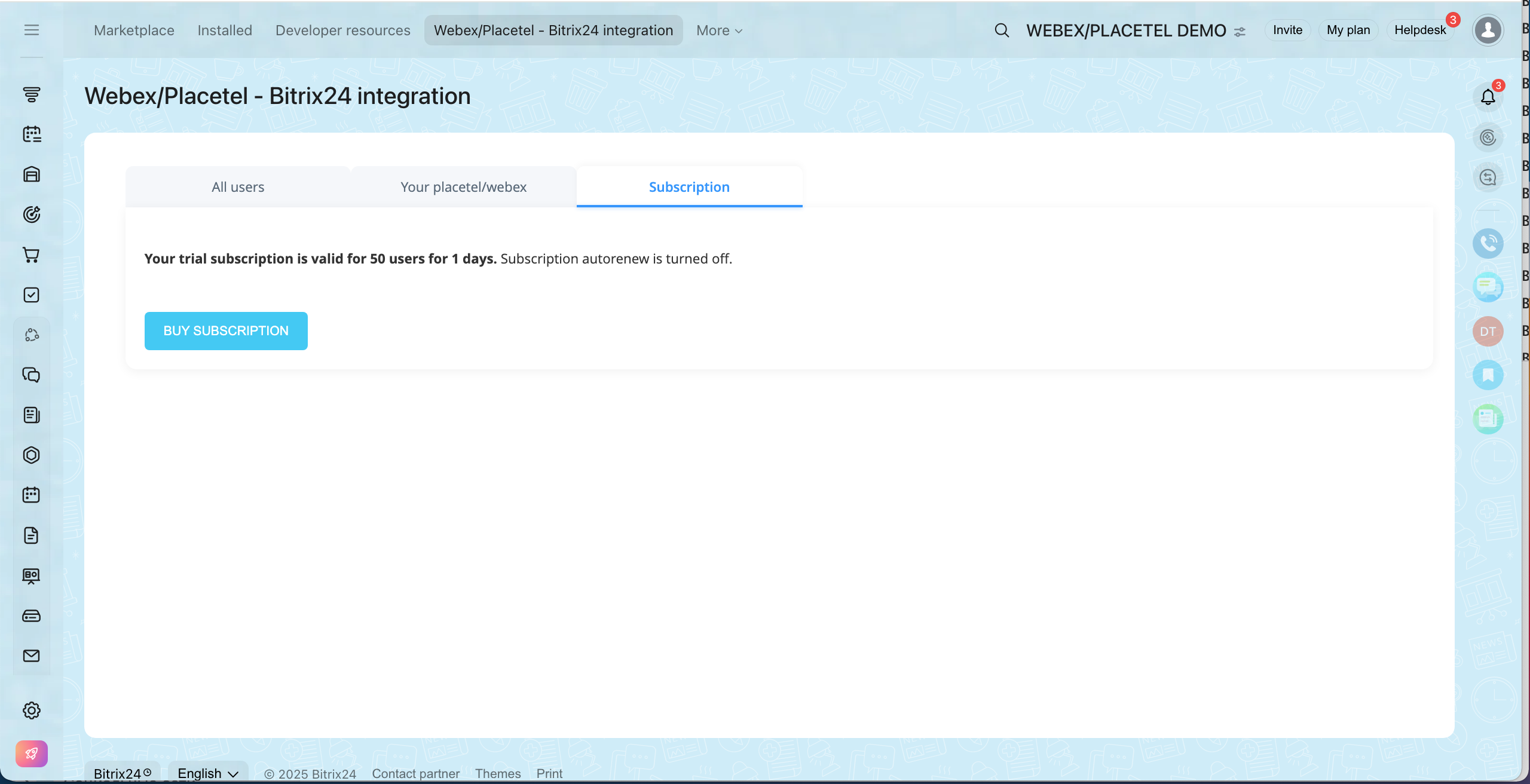Open settings toggle next to WEBEX/PLACETEL DEMO
1530x784 pixels.
[1240, 32]
